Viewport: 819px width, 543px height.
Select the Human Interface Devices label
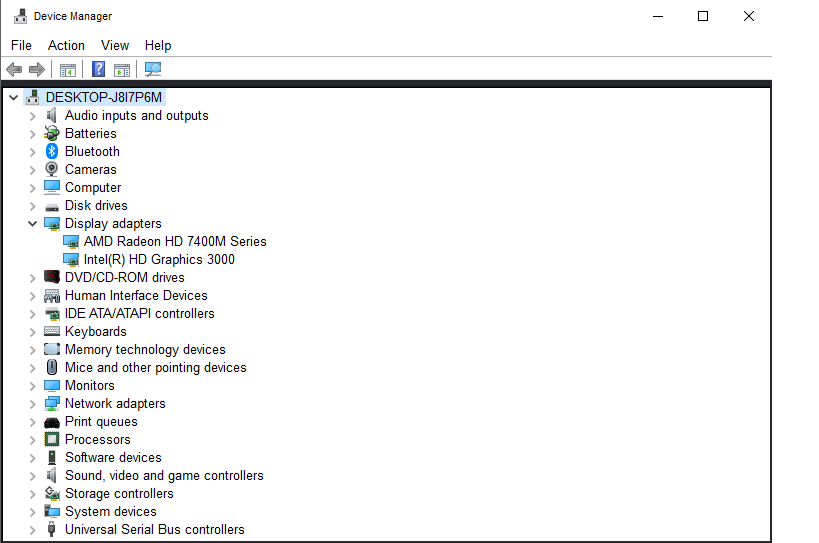click(x=136, y=296)
